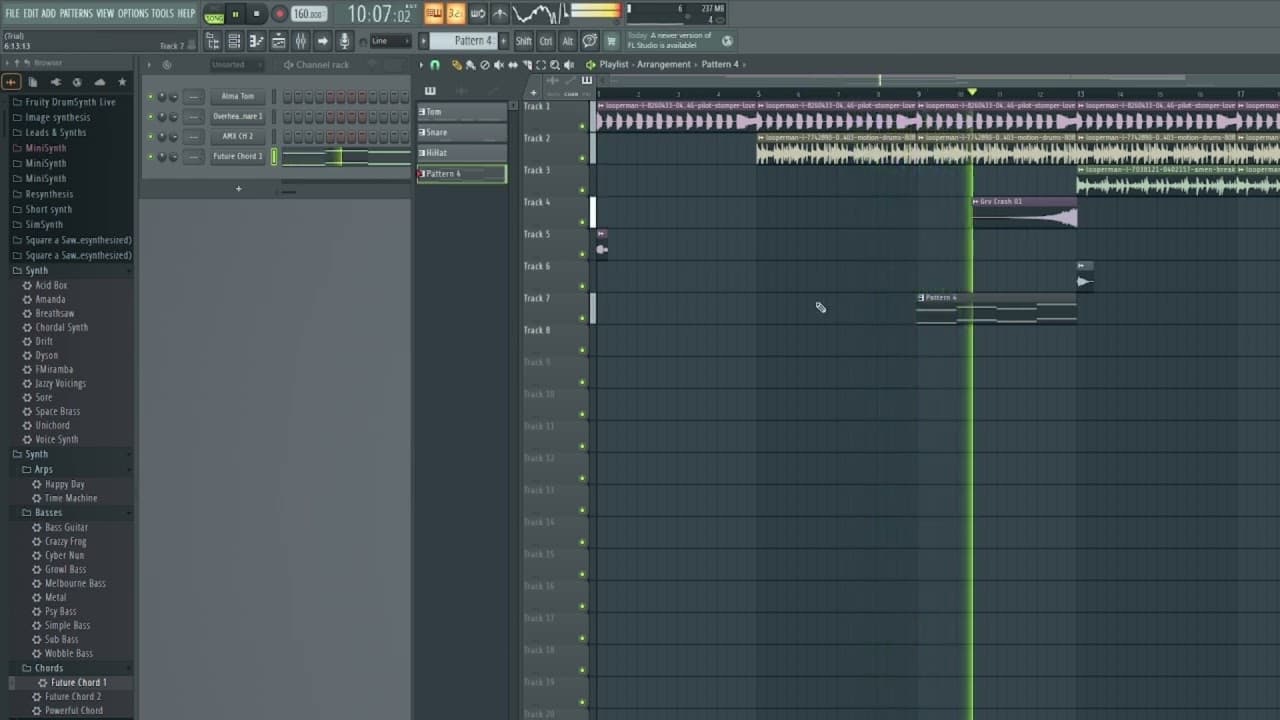Select the Delete tool in Playlist

pyautogui.click(x=485, y=65)
